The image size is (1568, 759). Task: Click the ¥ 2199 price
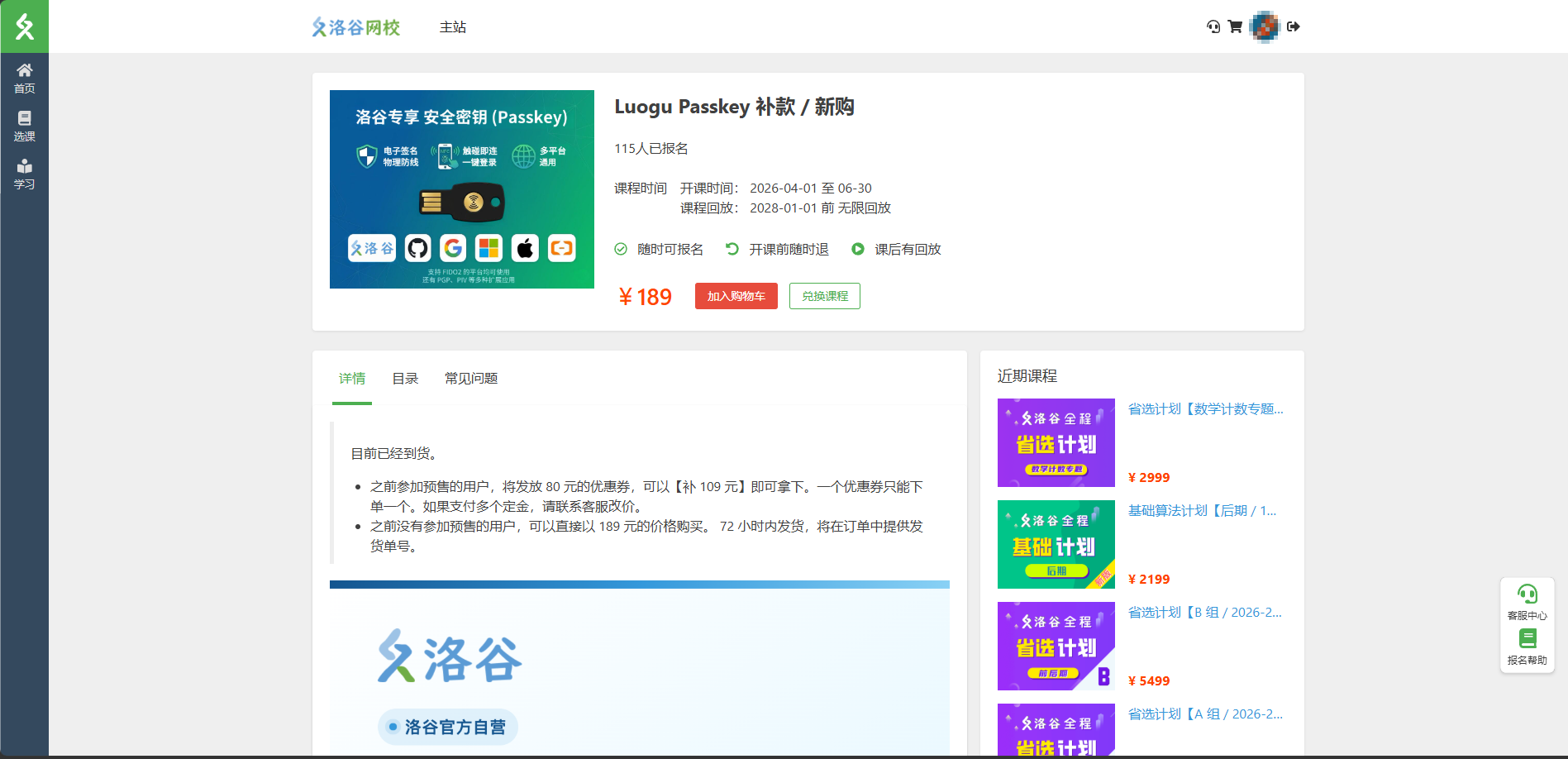click(1149, 580)
